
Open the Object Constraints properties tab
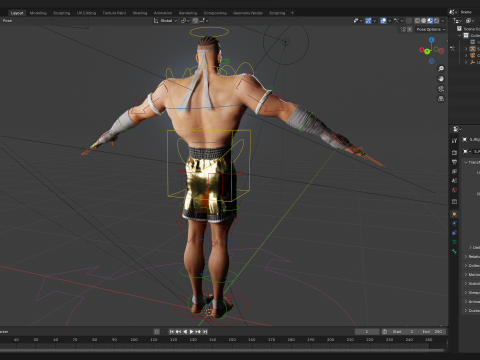[454, 233]
